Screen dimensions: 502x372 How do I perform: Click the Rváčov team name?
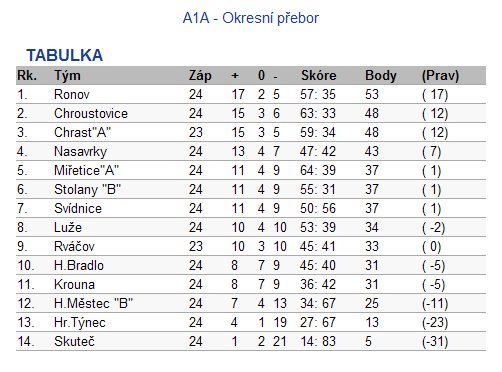[x=74, y=246]
